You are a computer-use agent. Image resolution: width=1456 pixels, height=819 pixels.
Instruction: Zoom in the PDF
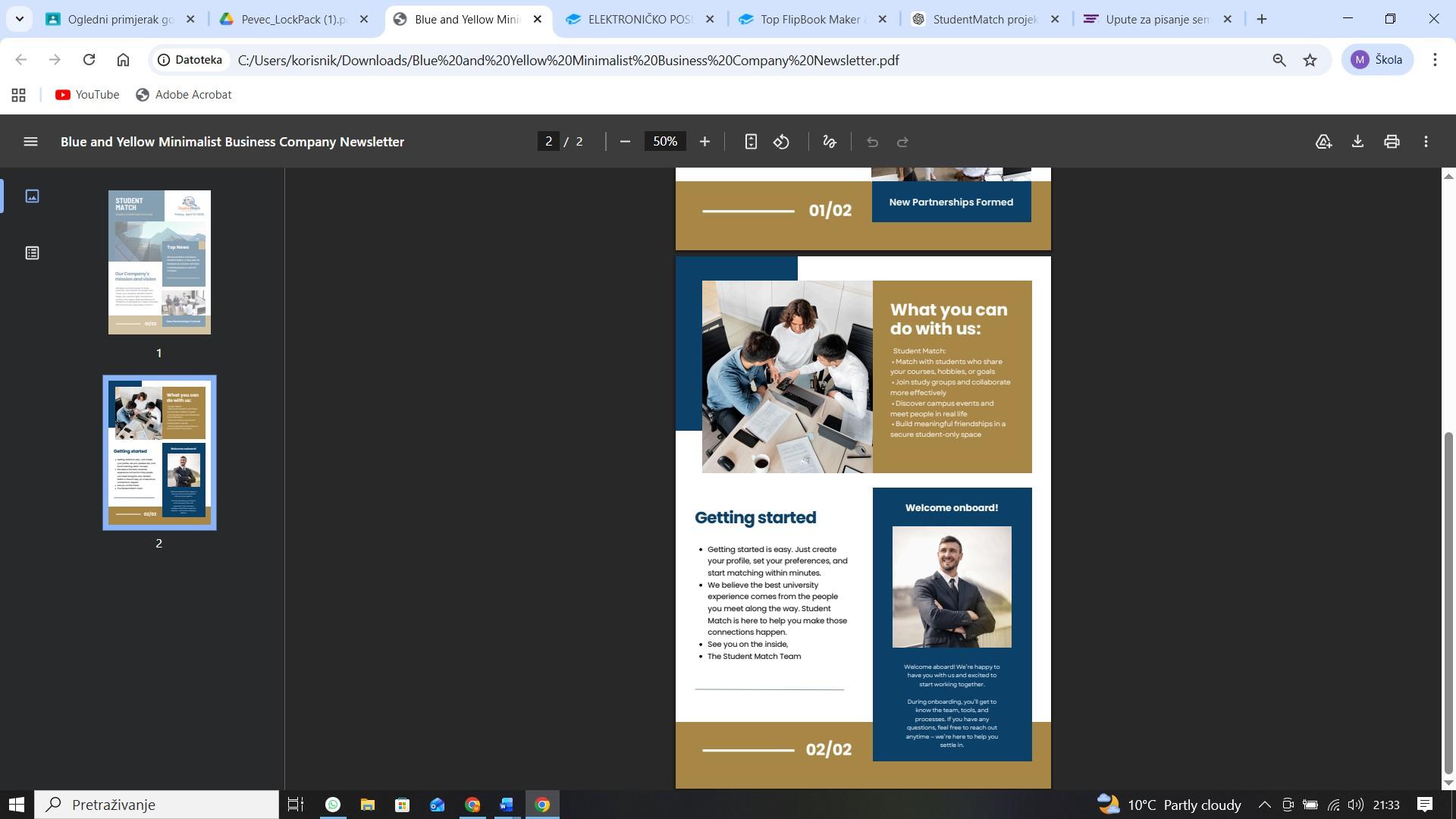click(x=704, y=142)
